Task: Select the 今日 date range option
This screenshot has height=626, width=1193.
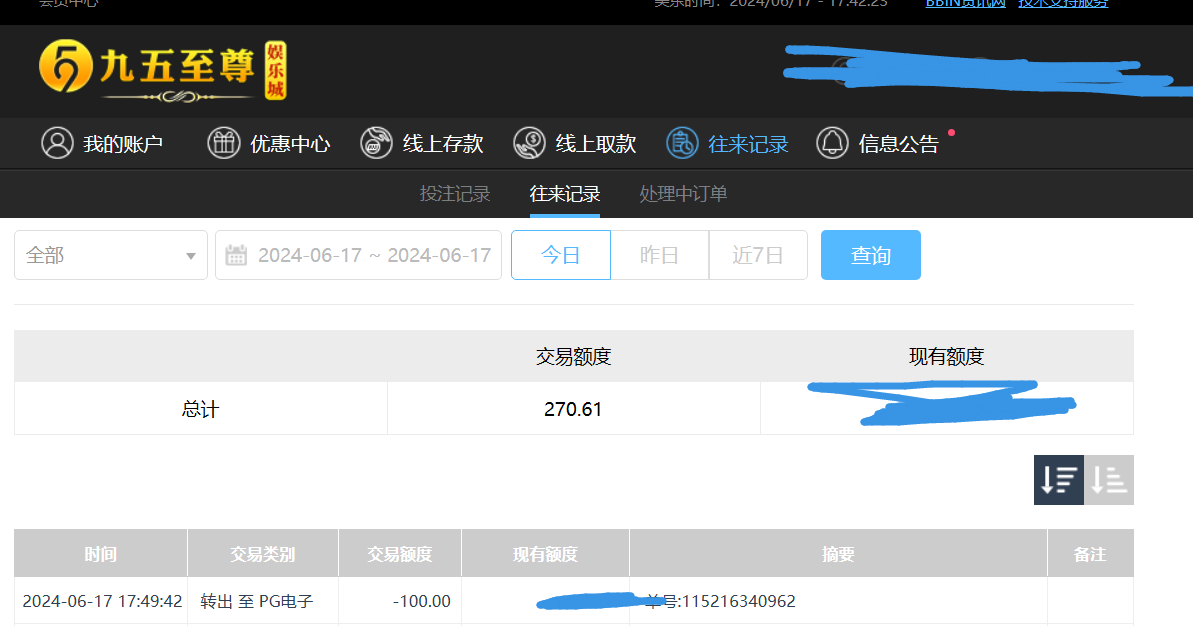Action: 560,255
